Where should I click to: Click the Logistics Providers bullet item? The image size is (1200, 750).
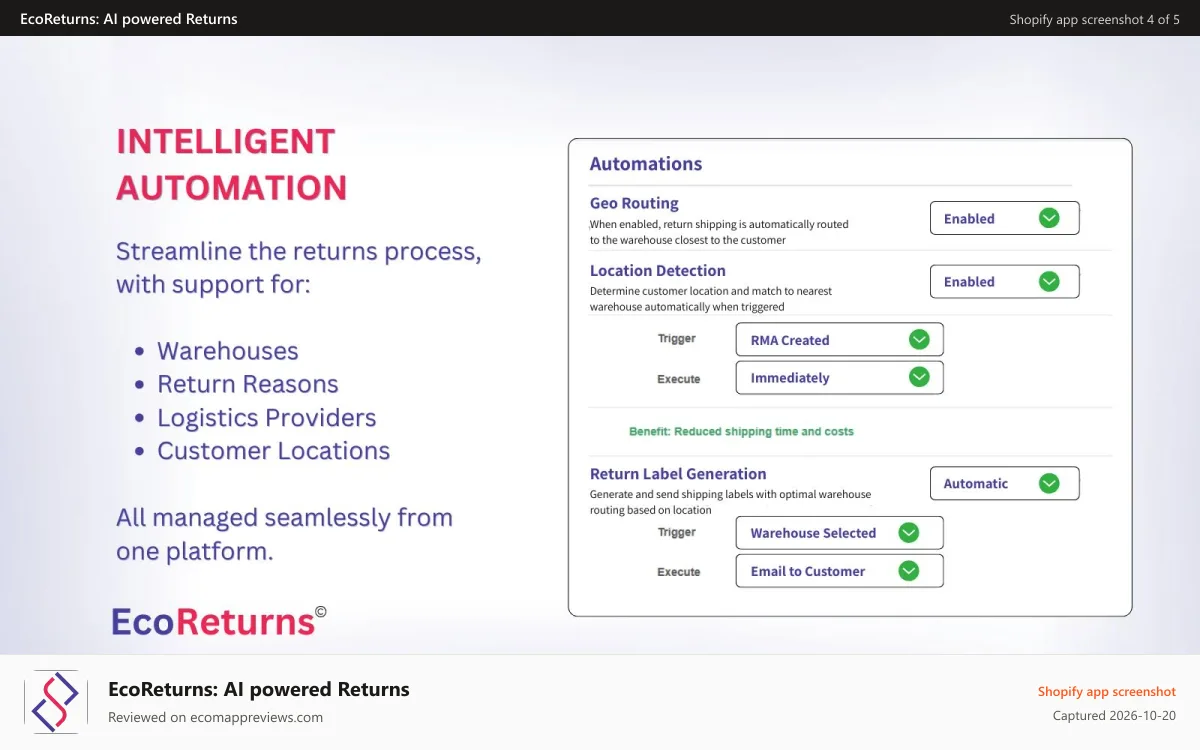click(x=267, y=418)
